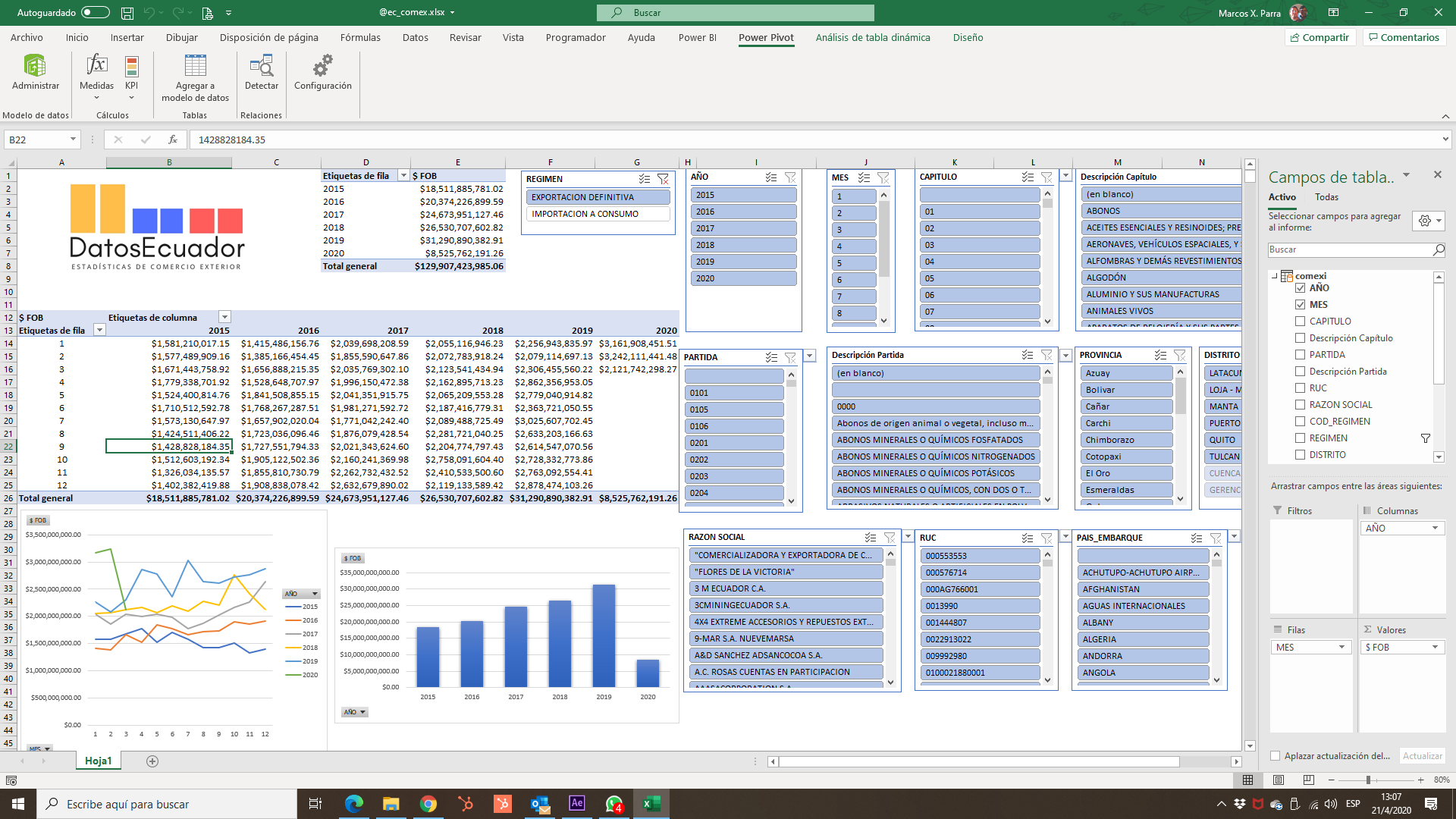Screen dimensions: 1456x819
Task: Open Windows Start menu
Action: 18,804
